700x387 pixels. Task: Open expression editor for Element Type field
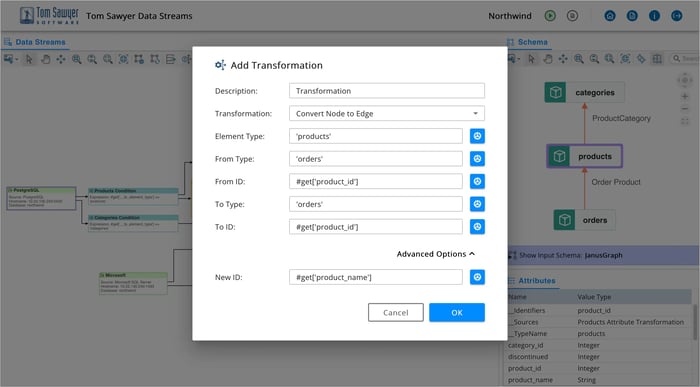point(477,136)
